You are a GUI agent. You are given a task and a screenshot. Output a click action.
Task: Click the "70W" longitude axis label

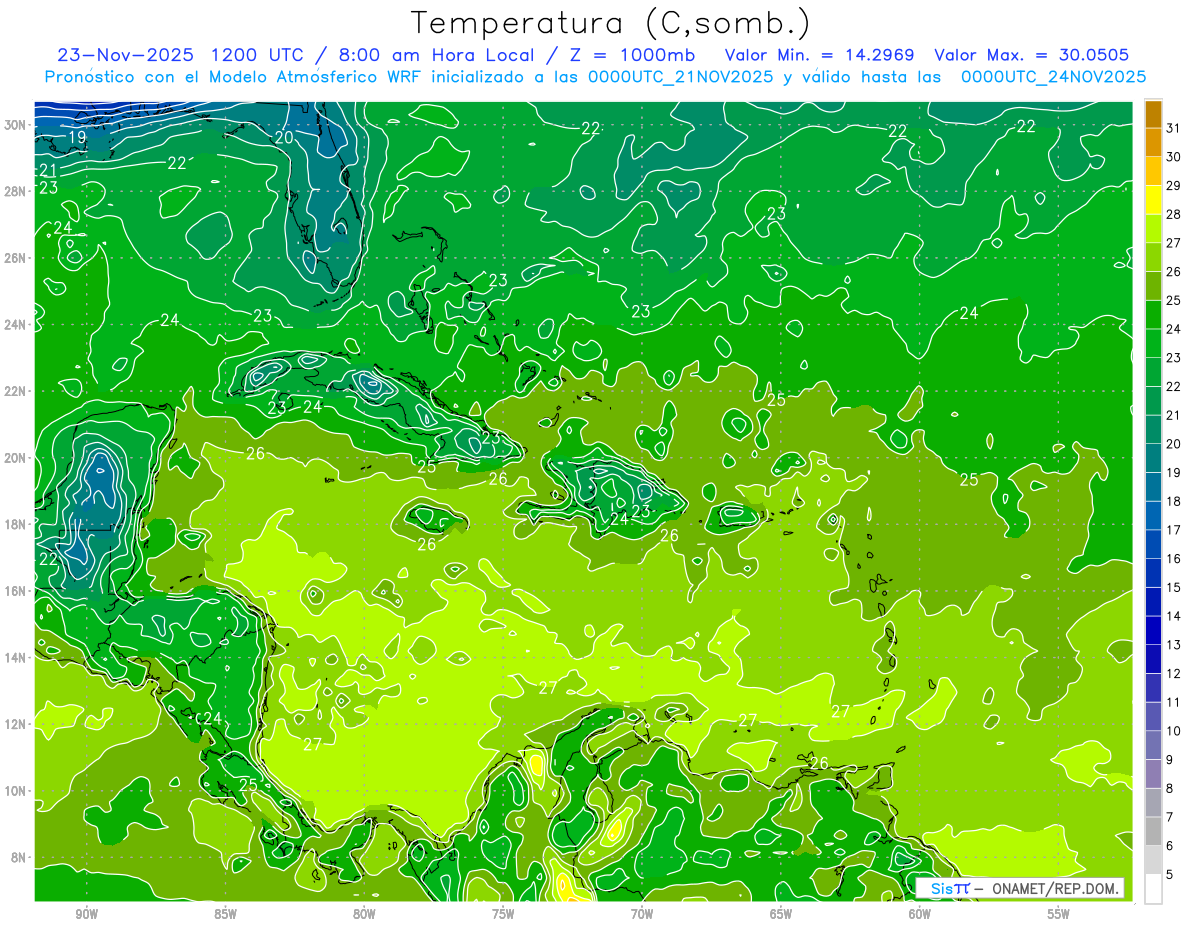coord(642,914)
